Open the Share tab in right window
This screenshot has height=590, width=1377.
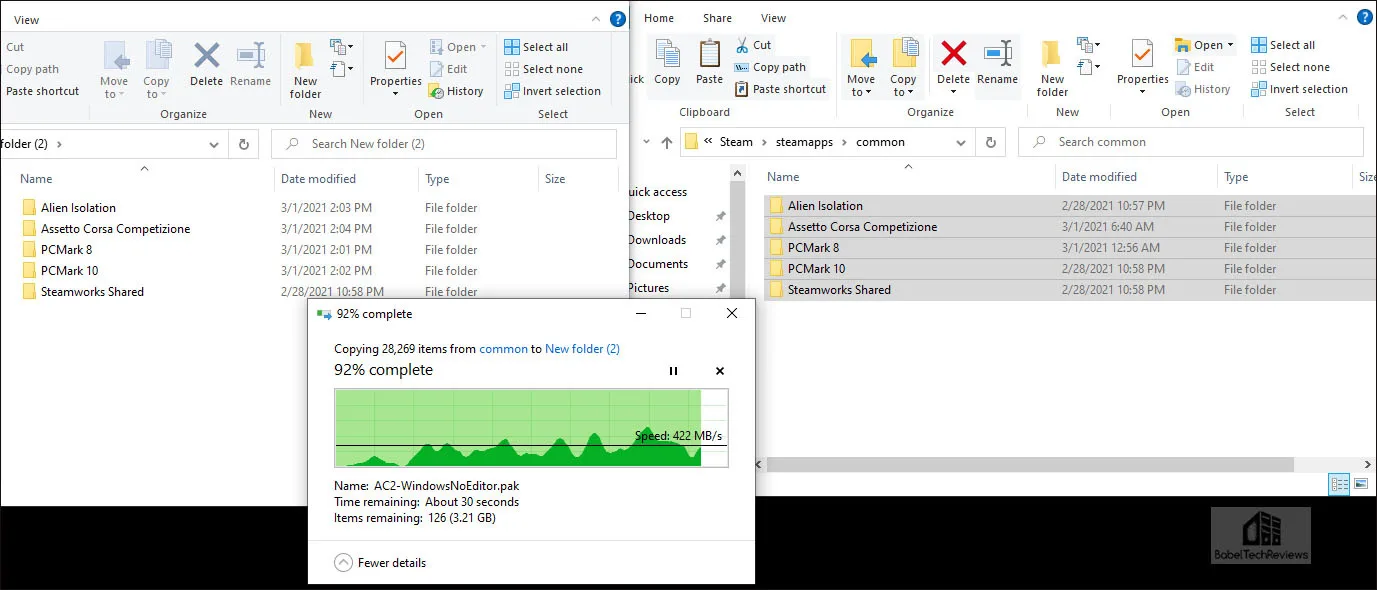point(717,18)
